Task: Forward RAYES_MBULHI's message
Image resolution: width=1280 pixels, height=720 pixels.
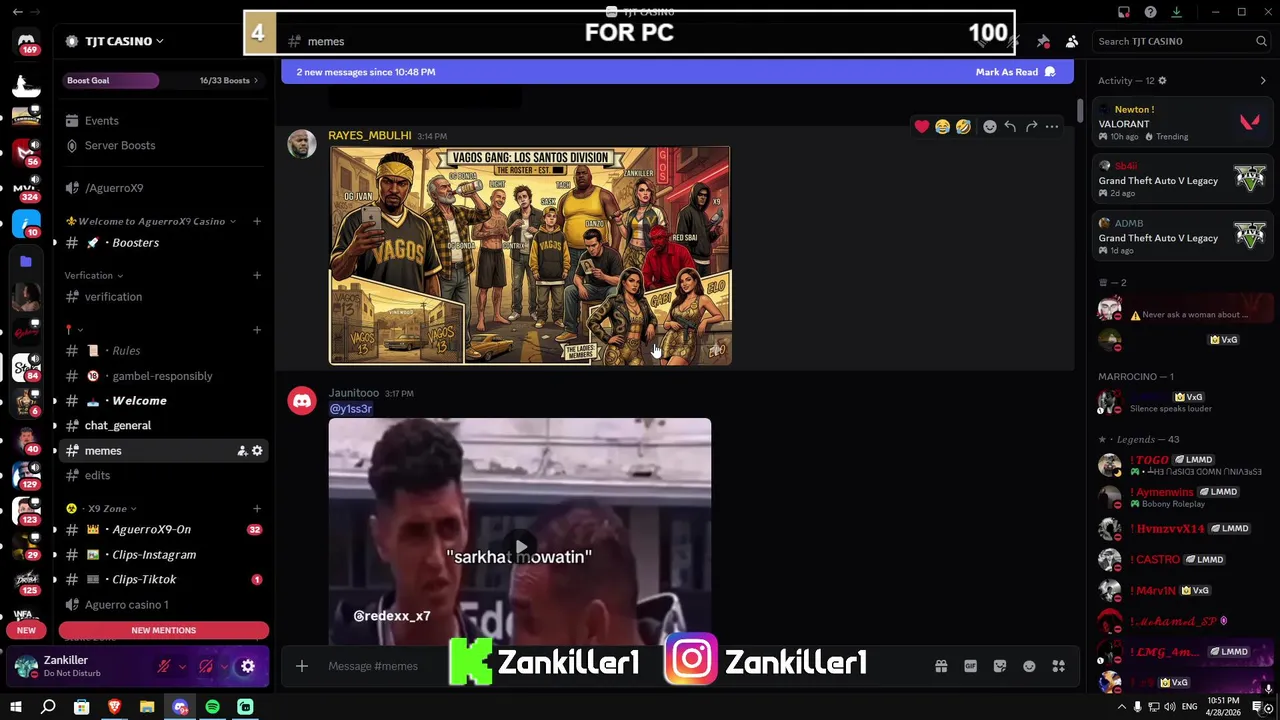Action: [x=1031, y=127]
